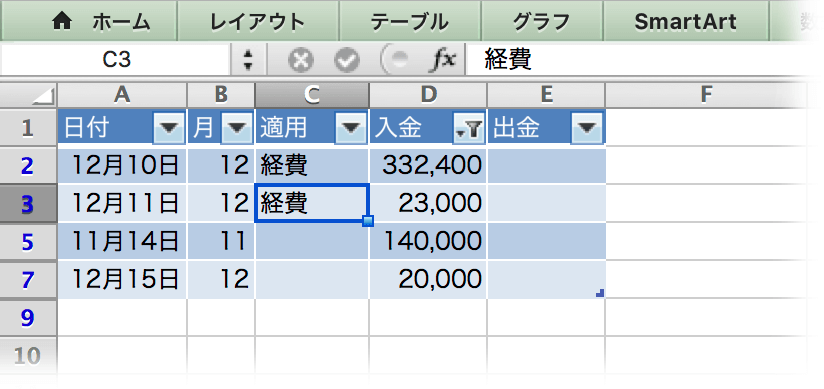This screenshot has height=389, width=824.
Task: Click the cell with 332,400
Action: tap(428, 165)
